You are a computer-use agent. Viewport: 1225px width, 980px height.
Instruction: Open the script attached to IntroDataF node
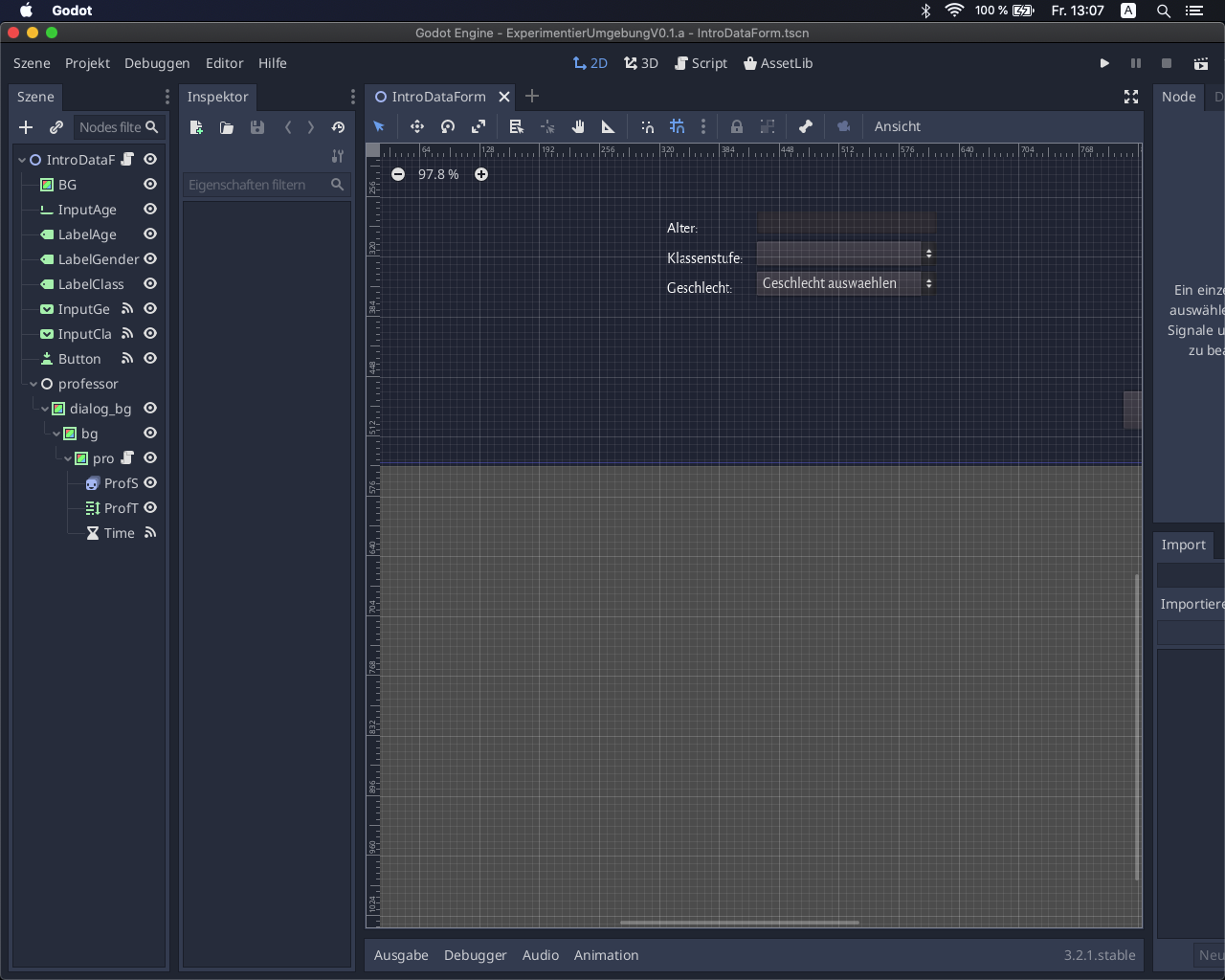128,159
